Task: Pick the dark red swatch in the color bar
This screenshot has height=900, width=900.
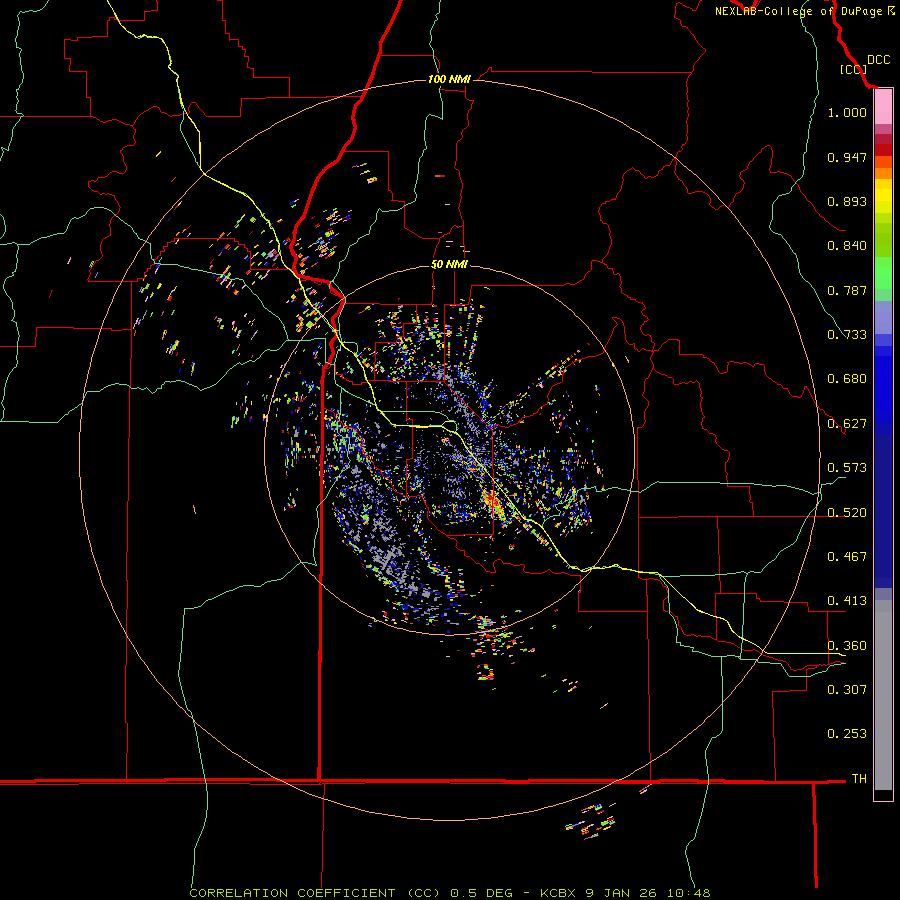Action: click(x=883, y=150)
